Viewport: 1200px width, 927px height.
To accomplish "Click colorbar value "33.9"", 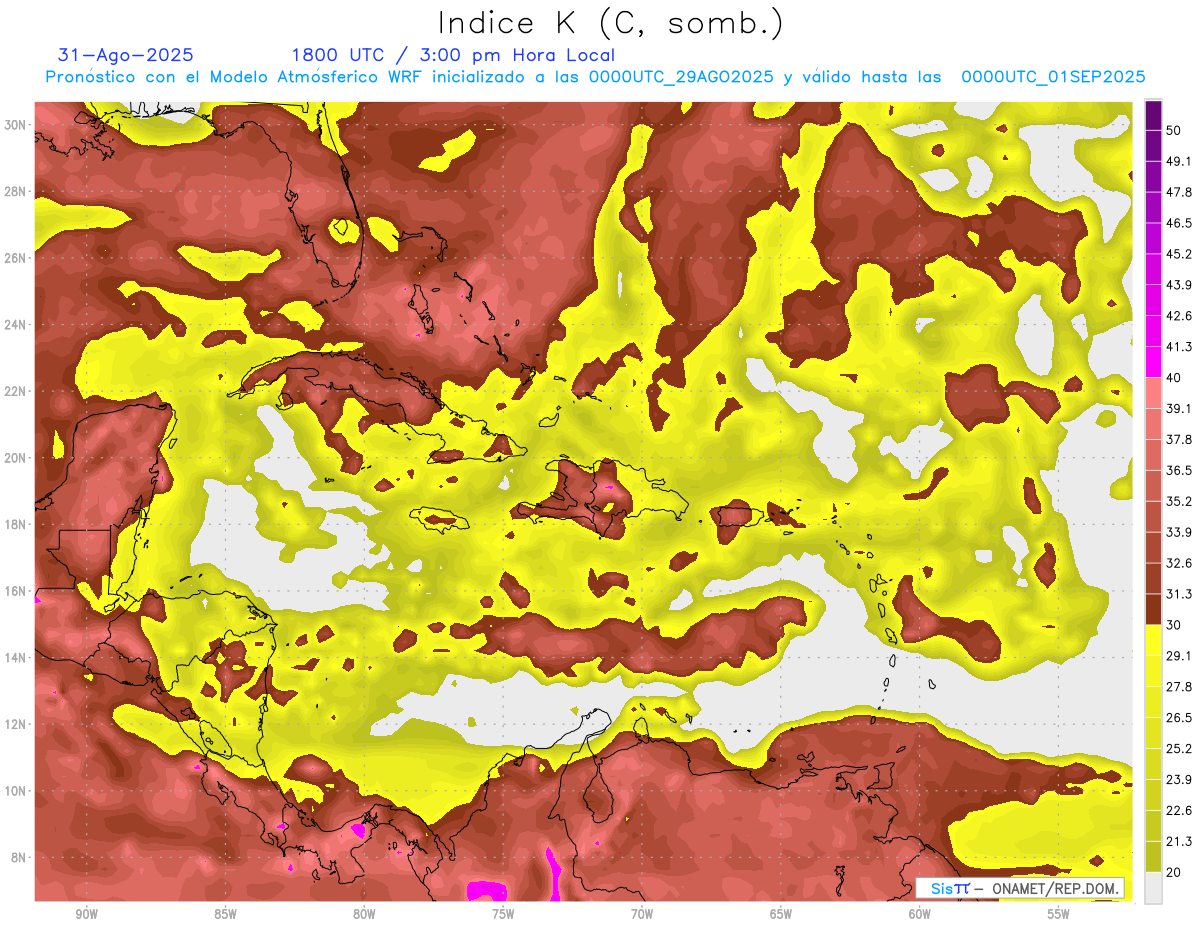I will point(1179,532).
